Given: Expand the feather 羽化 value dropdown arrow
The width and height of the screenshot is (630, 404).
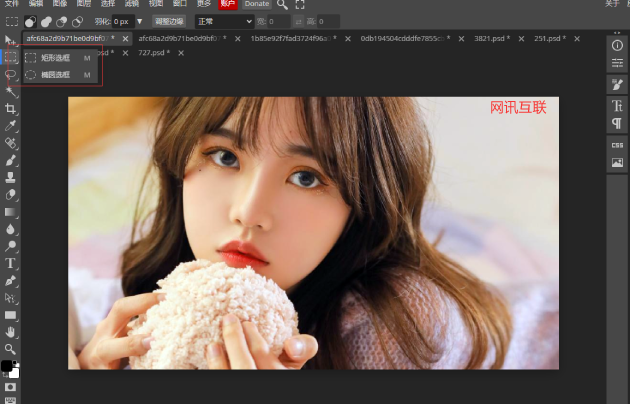Looking at the screenshot, I should [139, 21].
